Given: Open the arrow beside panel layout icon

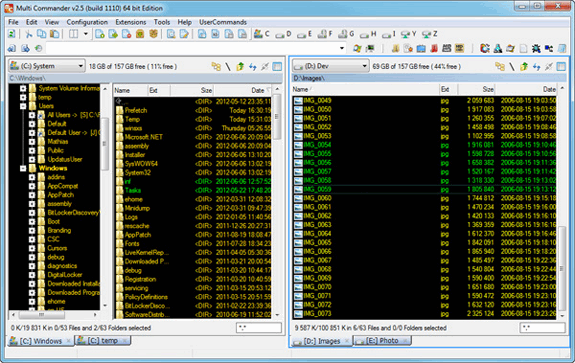Looking at the screenshot, I should coord(86,34).
